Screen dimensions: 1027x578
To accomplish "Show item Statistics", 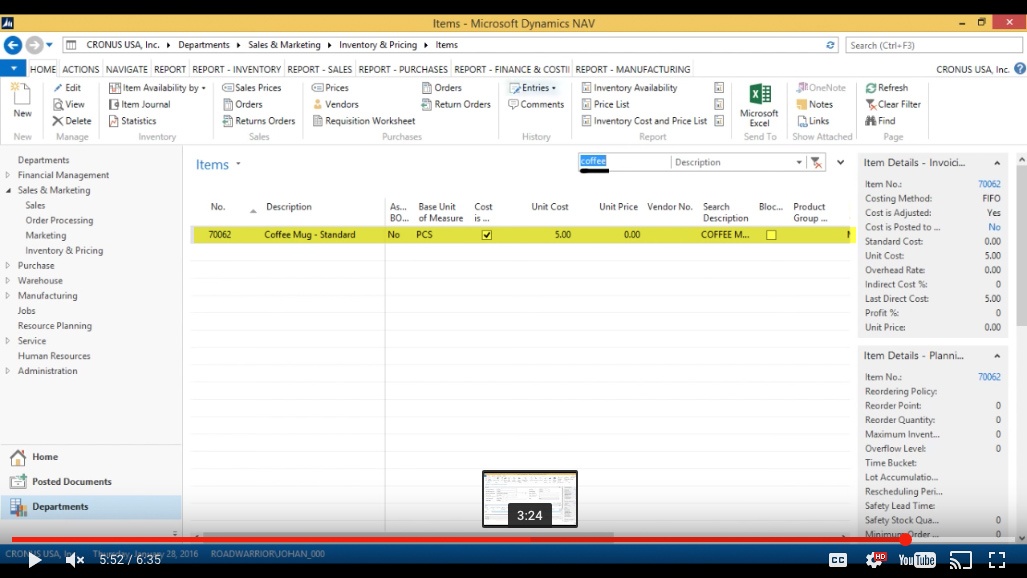I will click(x=132, y=121).
